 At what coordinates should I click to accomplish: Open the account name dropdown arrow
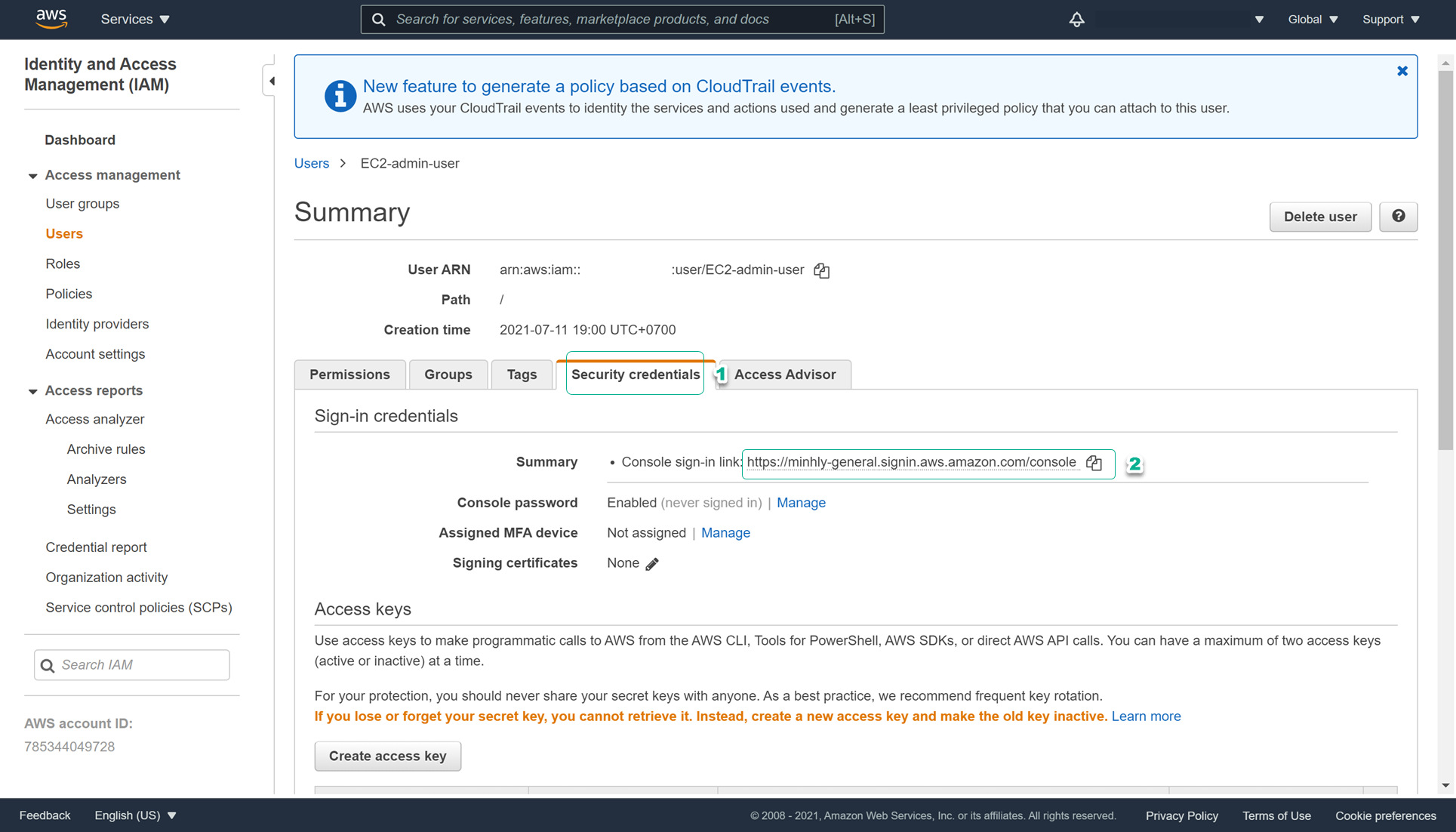coord(1259,20)
